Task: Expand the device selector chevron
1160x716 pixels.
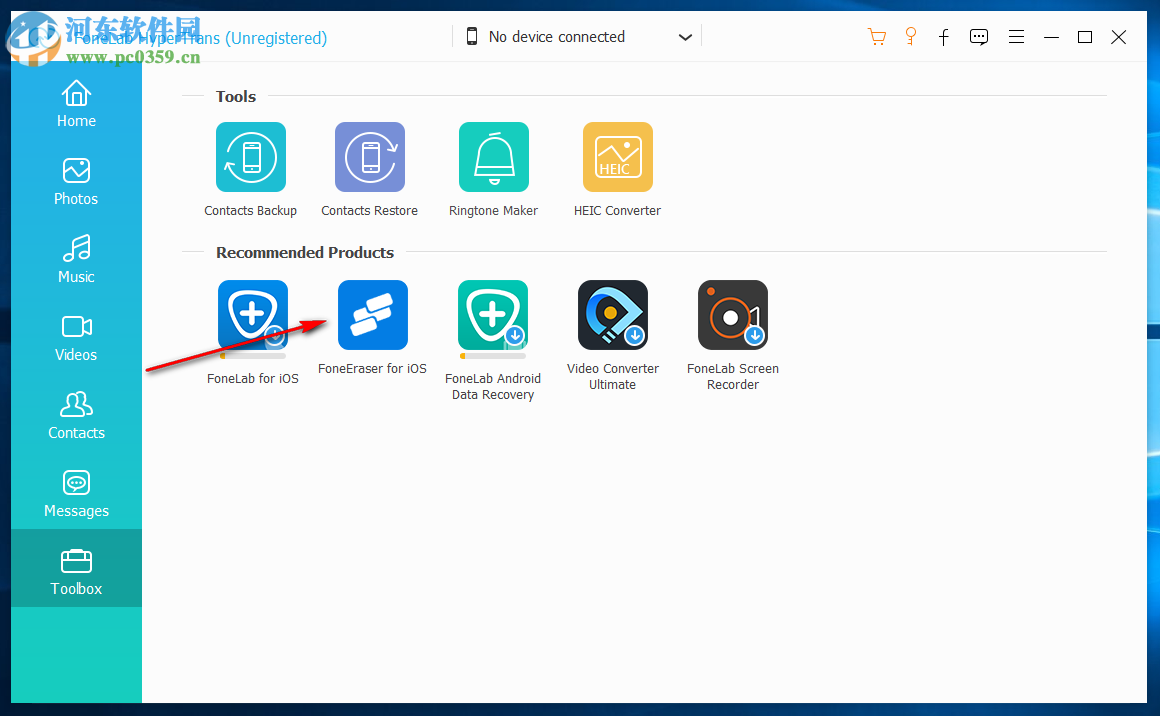Action: click(685, 36)
